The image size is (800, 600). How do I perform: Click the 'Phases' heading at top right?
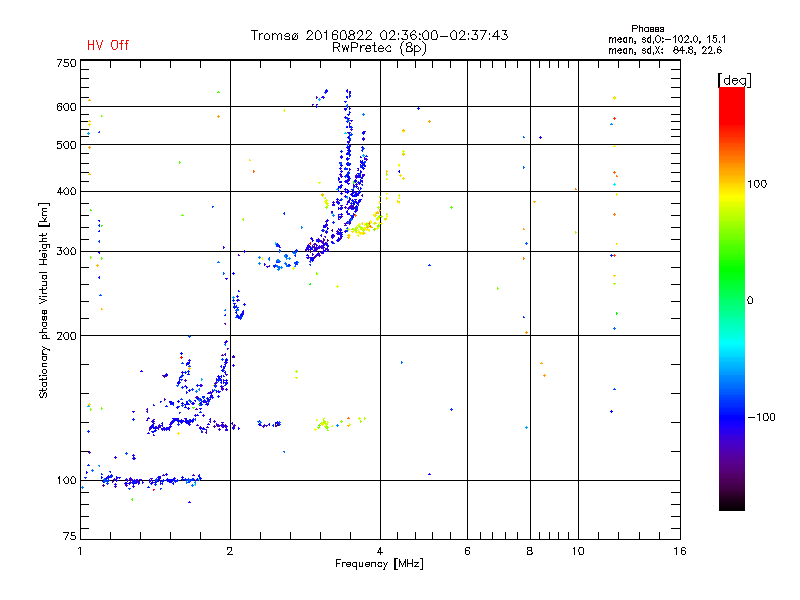pos(647,29)
